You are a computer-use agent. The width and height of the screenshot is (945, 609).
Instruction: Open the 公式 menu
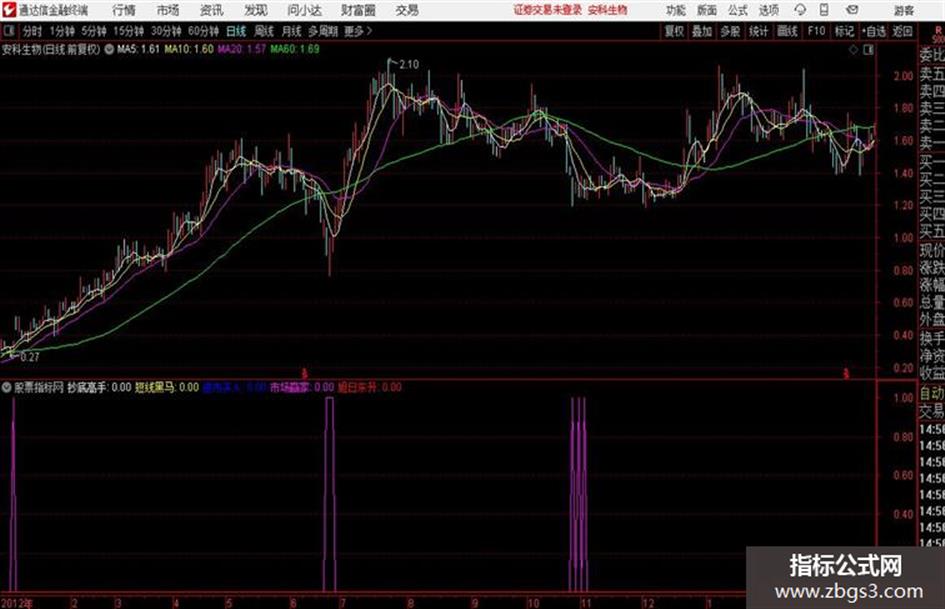click(x=738, y=10)
